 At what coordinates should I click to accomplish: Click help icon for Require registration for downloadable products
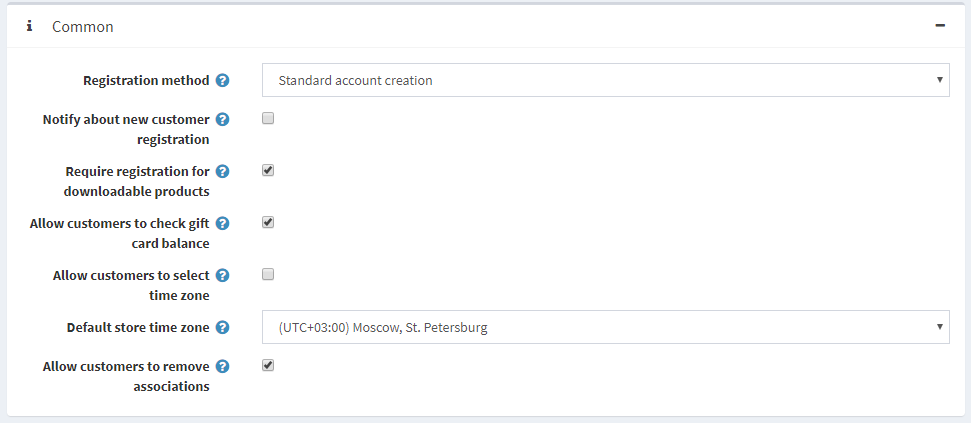click(x=222, y=171)
